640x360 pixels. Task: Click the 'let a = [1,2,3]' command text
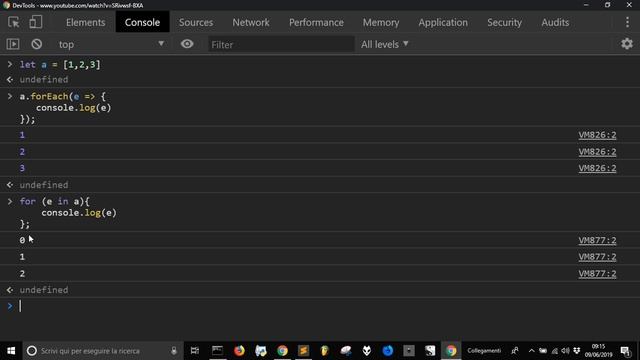pos(60,64)
